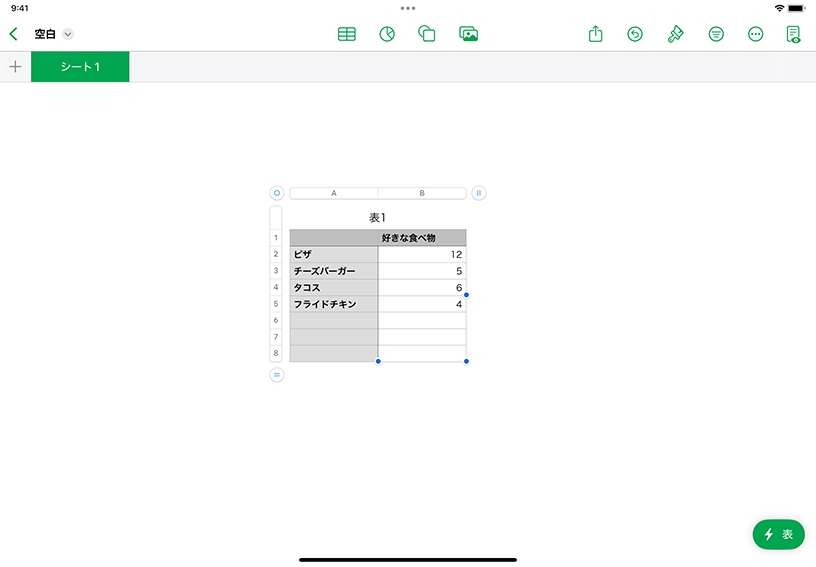
Task: Expand the 空白 document title dropdown
Action: tap(68, 34)
